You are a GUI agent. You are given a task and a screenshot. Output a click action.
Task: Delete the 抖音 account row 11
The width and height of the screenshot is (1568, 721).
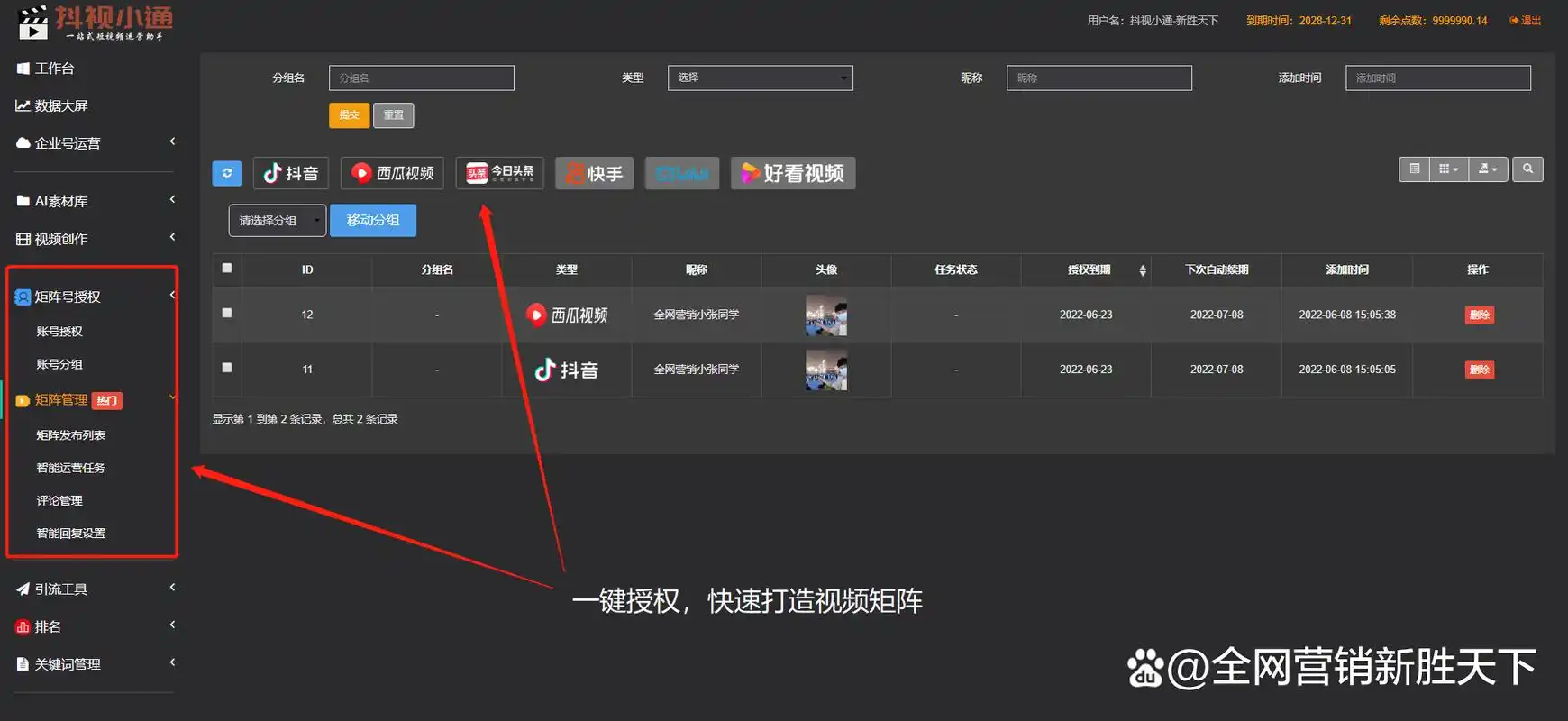coord(1480,370)
